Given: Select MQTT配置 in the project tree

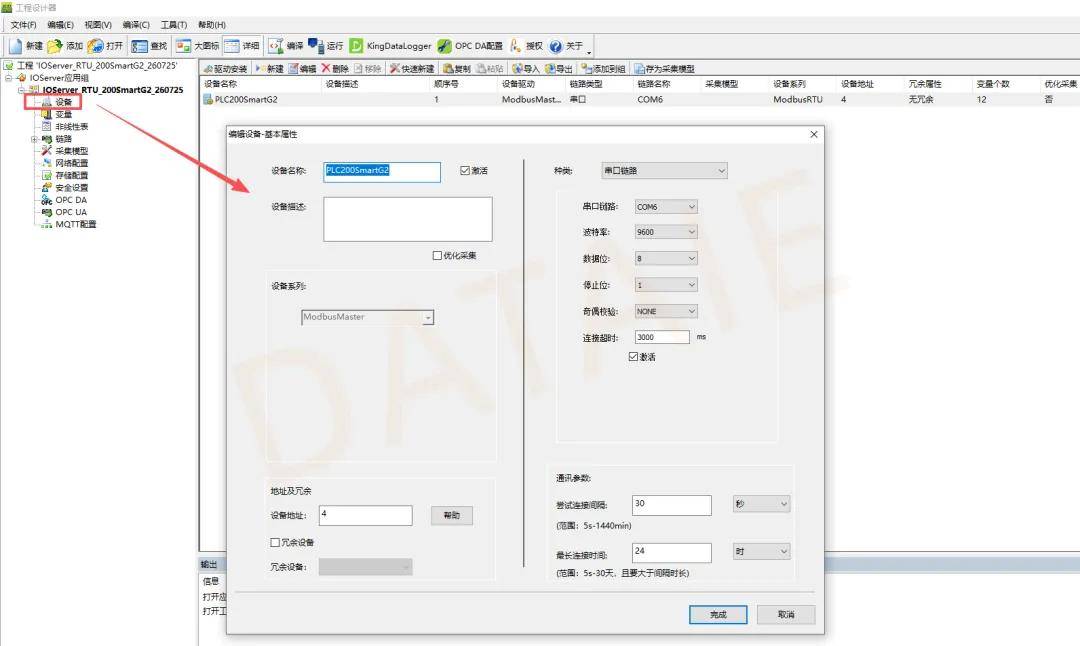Looking at the screenshot, I should click(76, 225).
